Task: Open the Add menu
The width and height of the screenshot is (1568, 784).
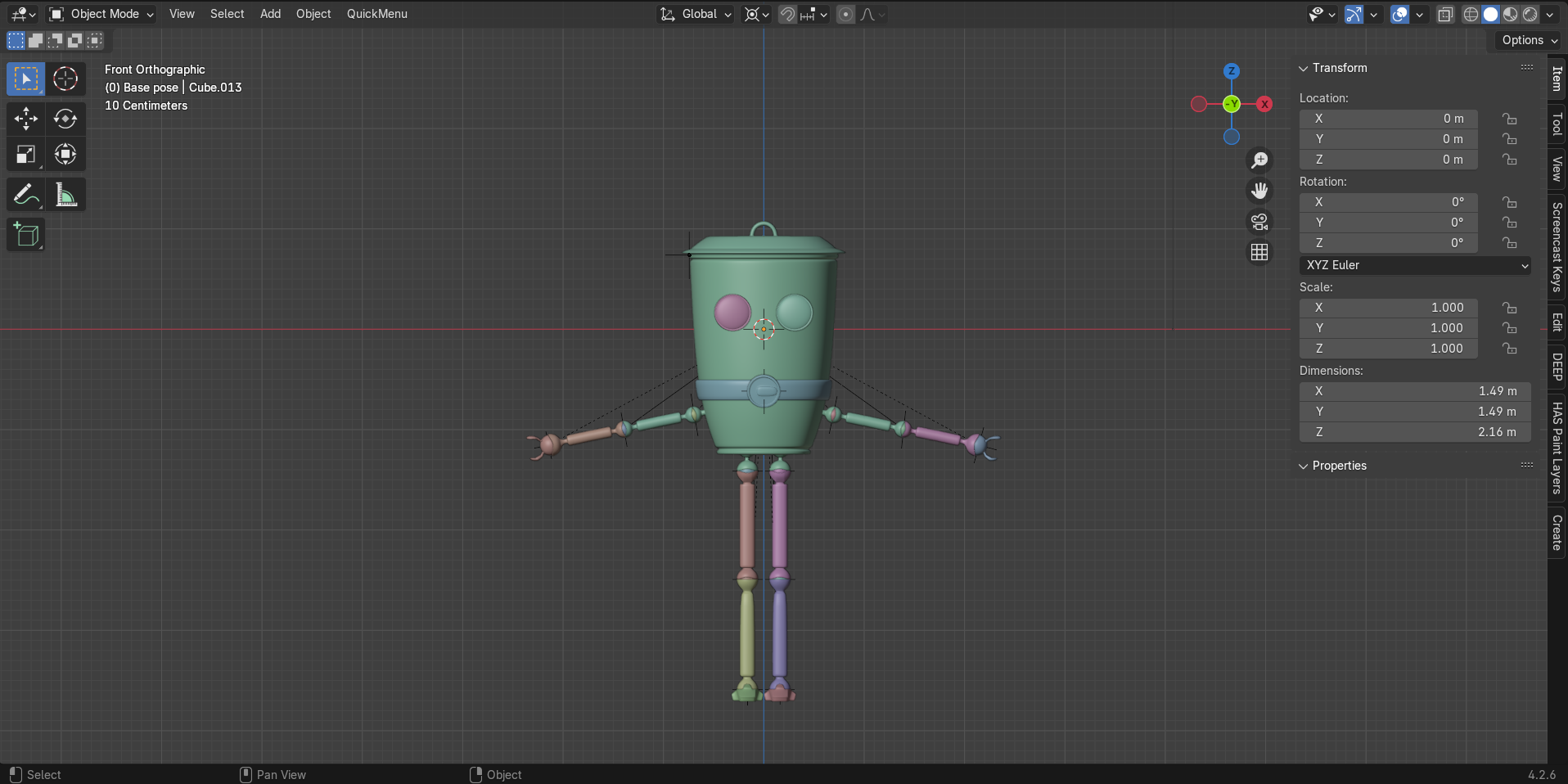Action: coord(270,14)
